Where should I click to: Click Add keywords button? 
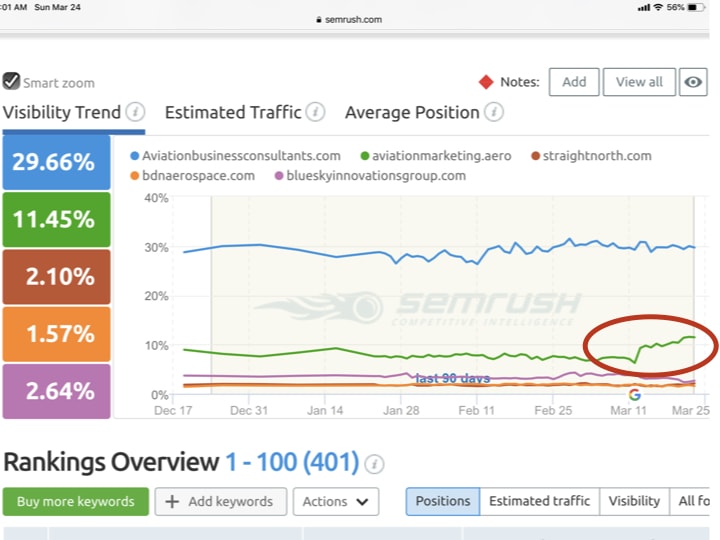[x=221, y=501]
